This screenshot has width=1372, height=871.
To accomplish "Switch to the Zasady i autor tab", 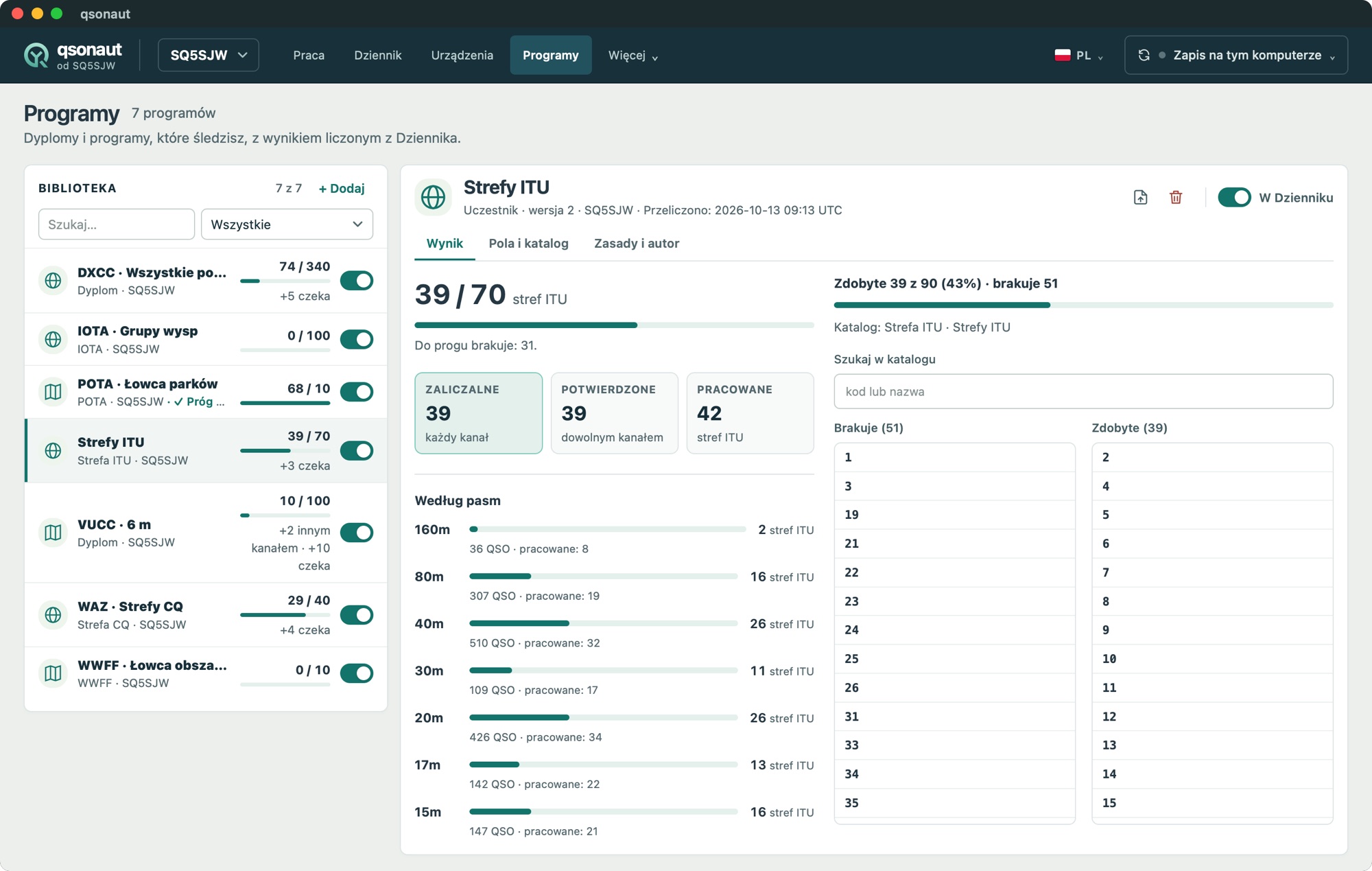I will pyautogui.click(x=637, y=243).
